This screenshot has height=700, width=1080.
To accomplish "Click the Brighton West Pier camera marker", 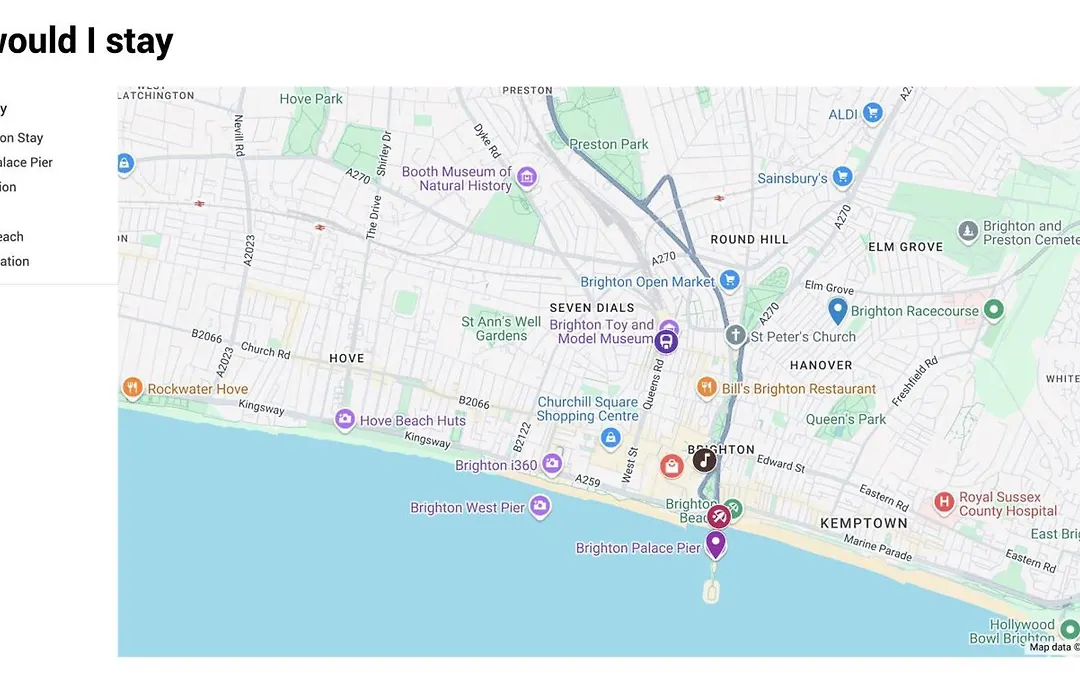I will pyautogui.click(x=540, y=506).
